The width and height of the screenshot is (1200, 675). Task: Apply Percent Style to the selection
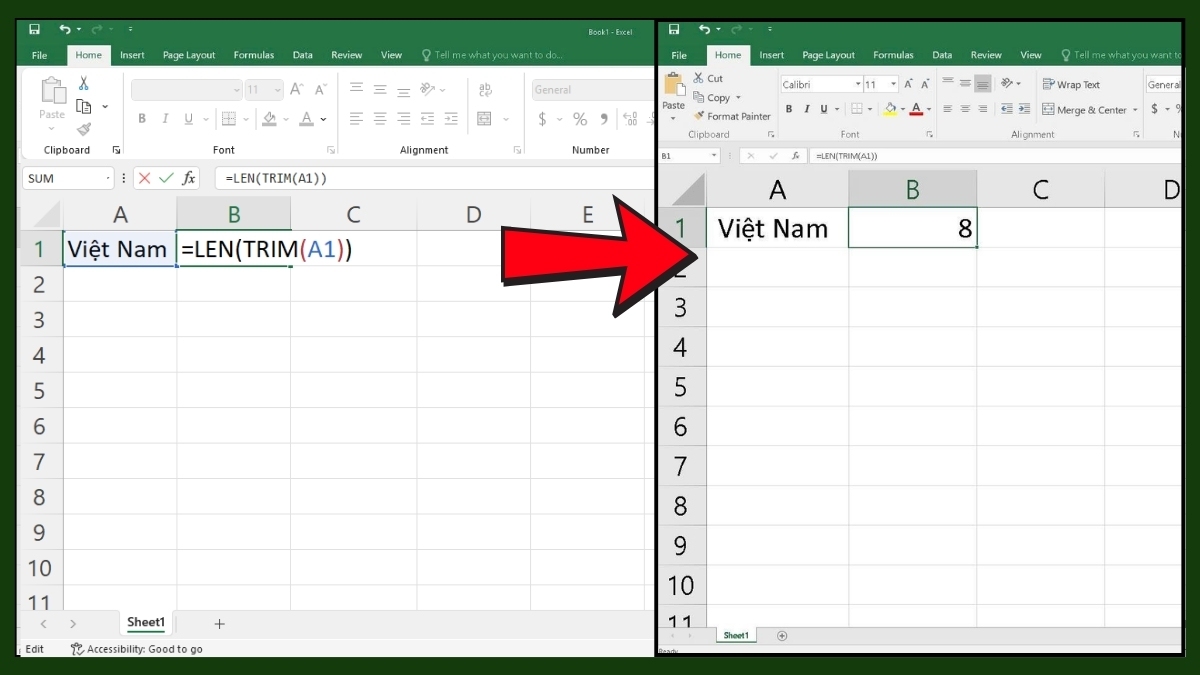pos(579,118)
